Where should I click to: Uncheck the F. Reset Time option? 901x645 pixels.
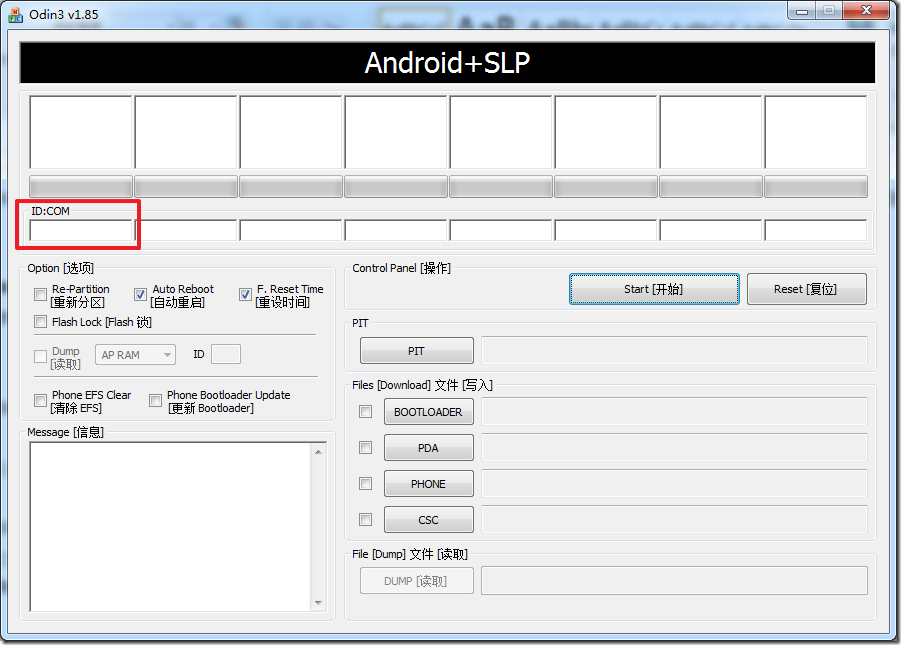pyautogui.click(x=245, y=295)
